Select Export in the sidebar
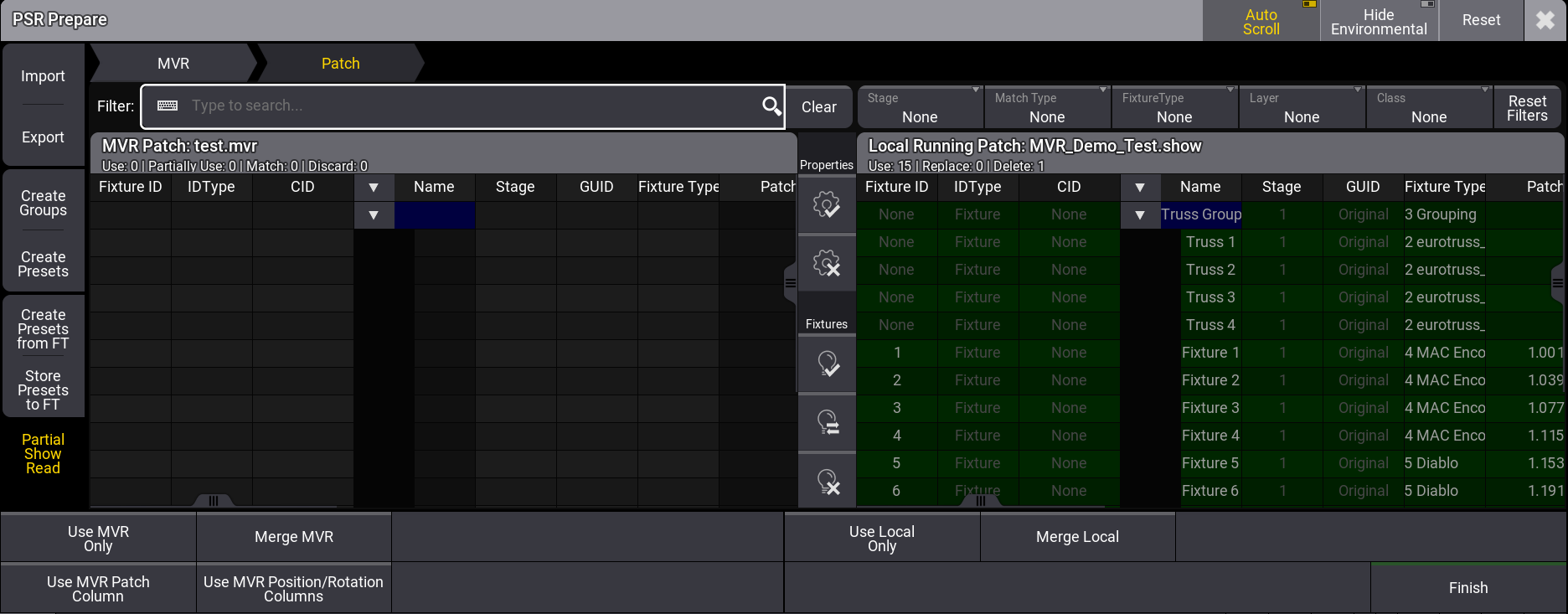This screenshot has height=614, width=1568. click(x=43, y=137)
